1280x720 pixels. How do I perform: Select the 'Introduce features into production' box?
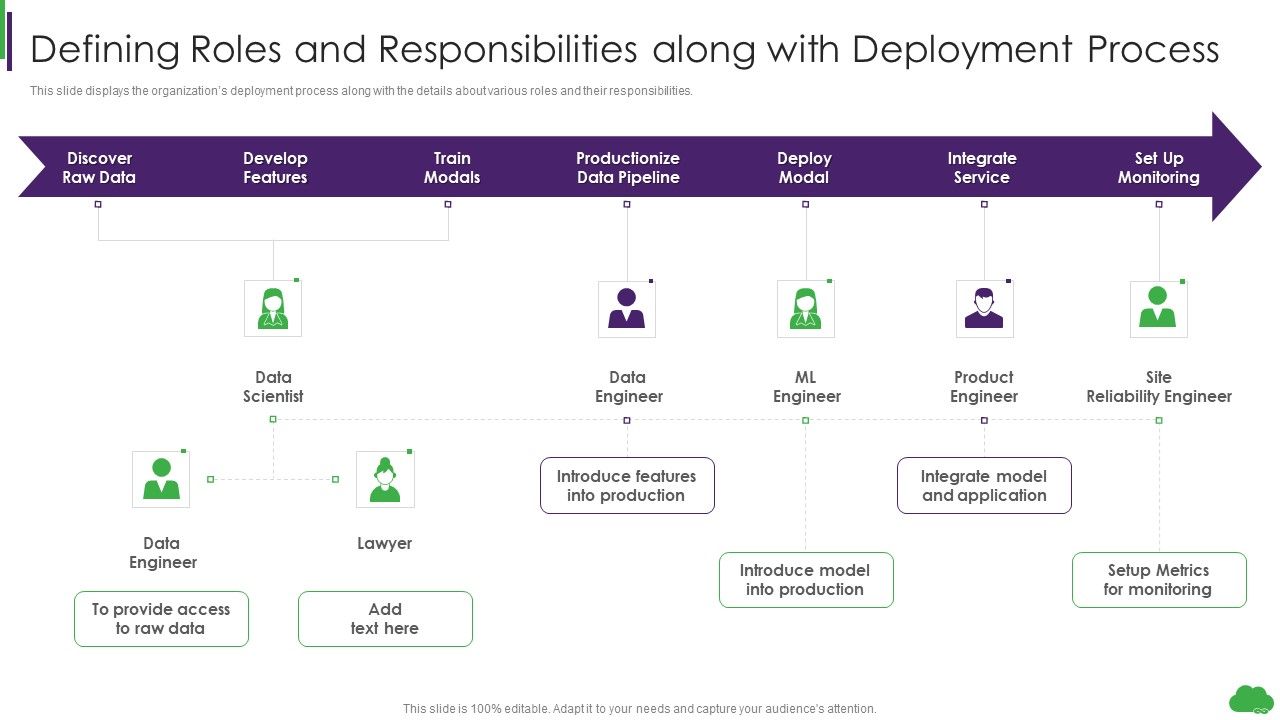627,485
